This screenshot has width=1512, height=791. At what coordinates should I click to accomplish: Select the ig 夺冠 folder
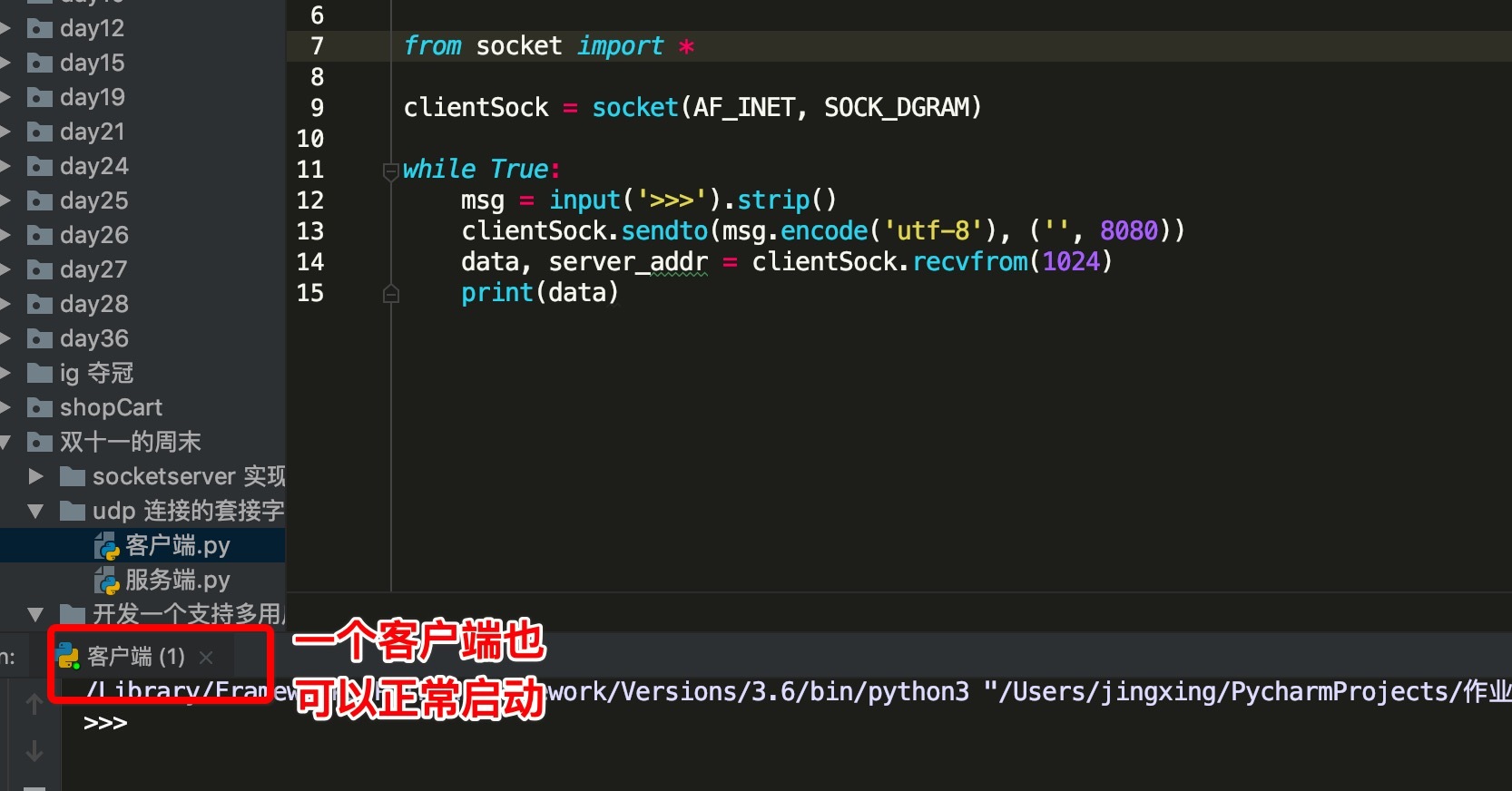click(95, 373)
